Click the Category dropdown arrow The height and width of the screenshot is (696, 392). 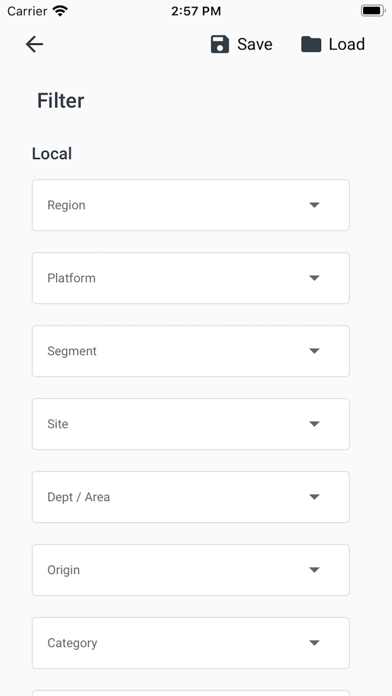point(314,643)
